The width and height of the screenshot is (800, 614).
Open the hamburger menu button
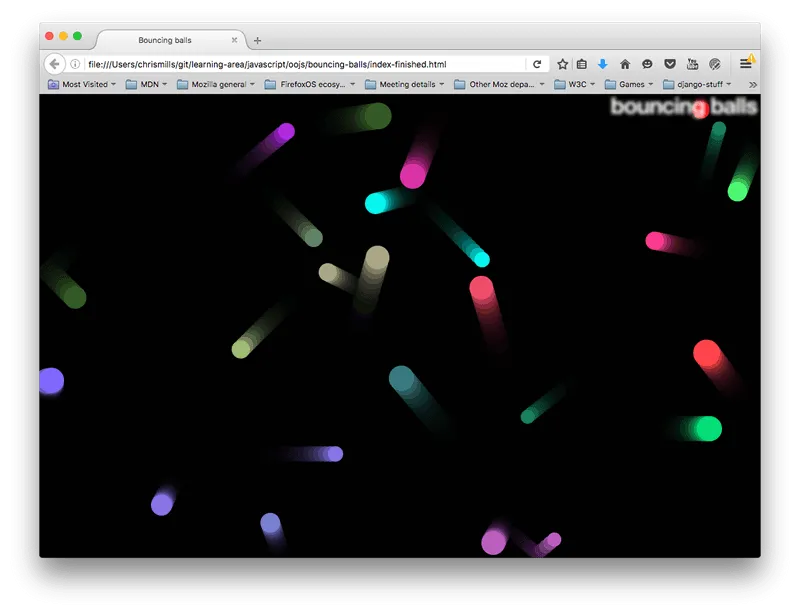[x=745, y=64]
